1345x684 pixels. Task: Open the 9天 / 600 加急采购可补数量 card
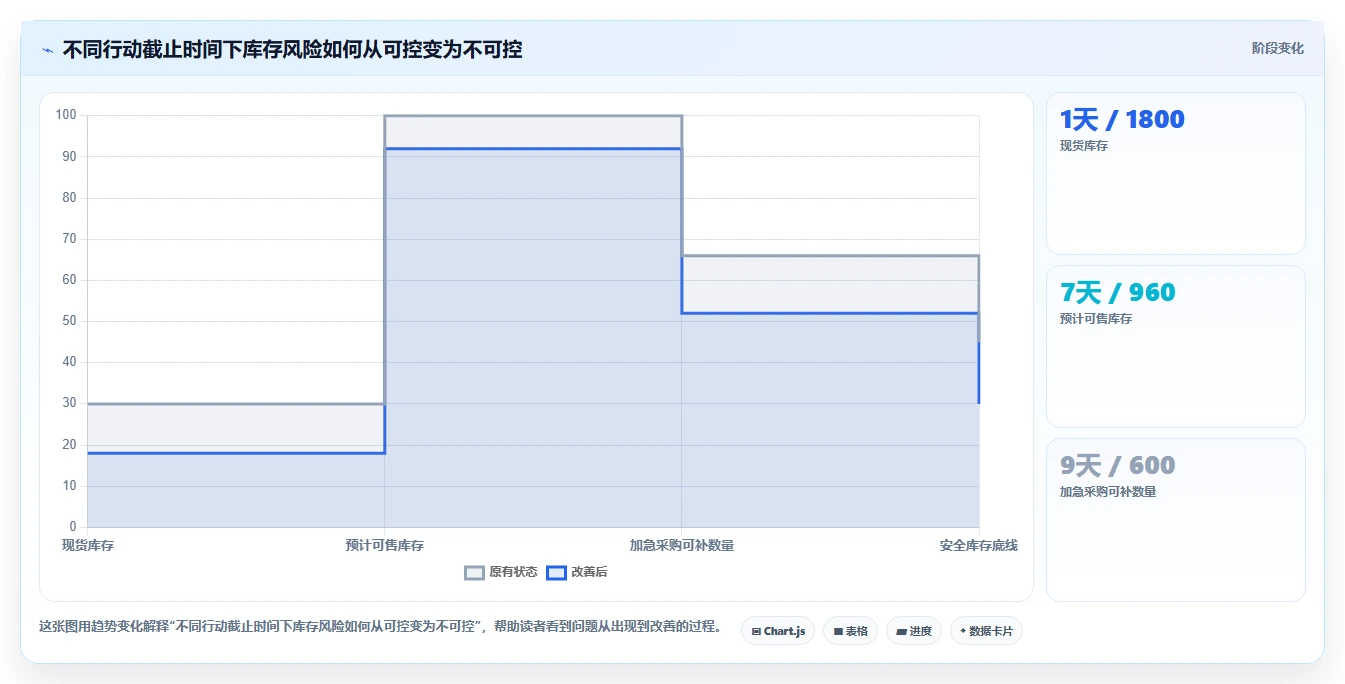(1175, 520)
